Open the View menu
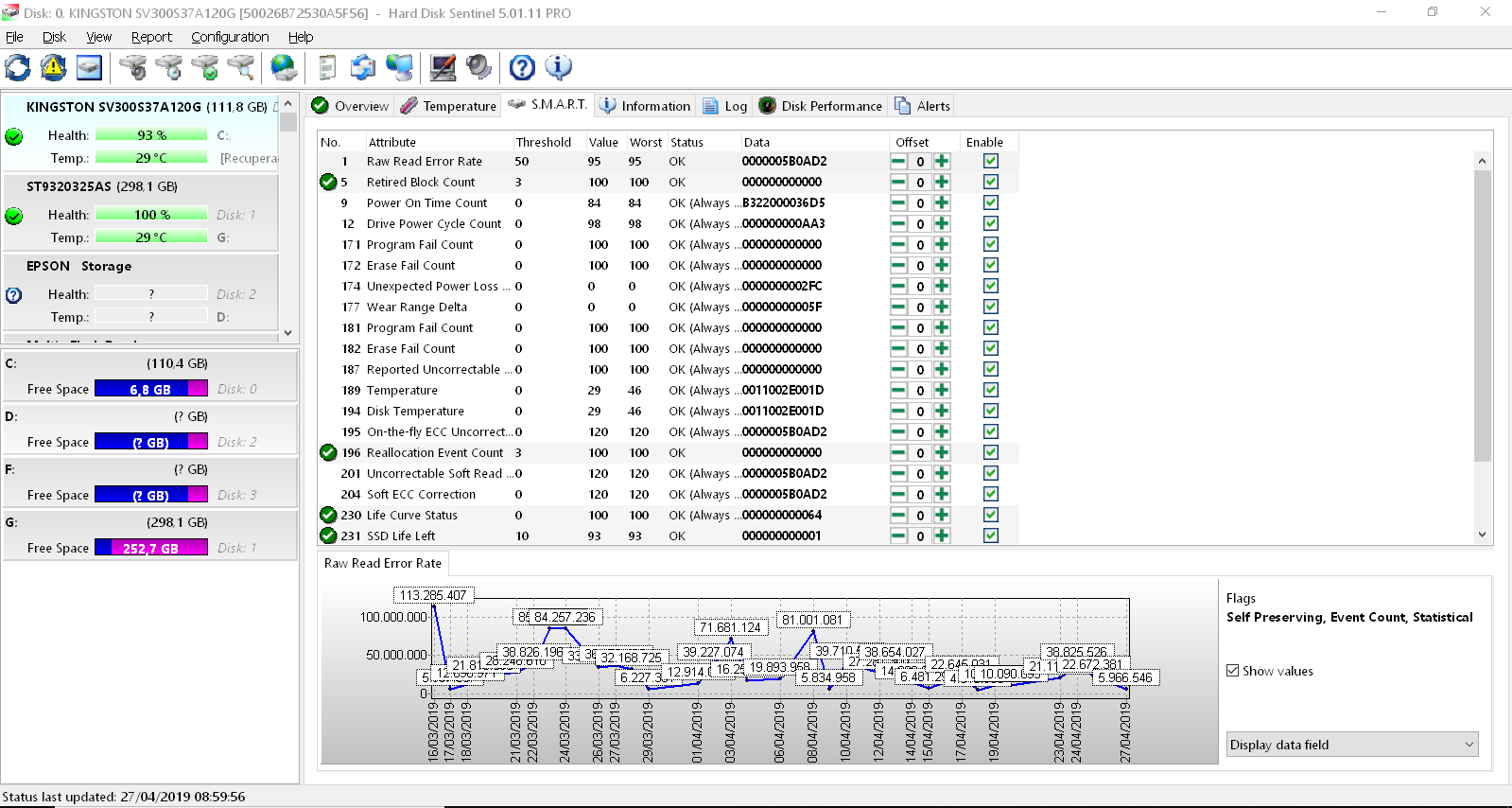Image resolution: width=1512 pixels, height=808 pixels. [x=99, y=37]
